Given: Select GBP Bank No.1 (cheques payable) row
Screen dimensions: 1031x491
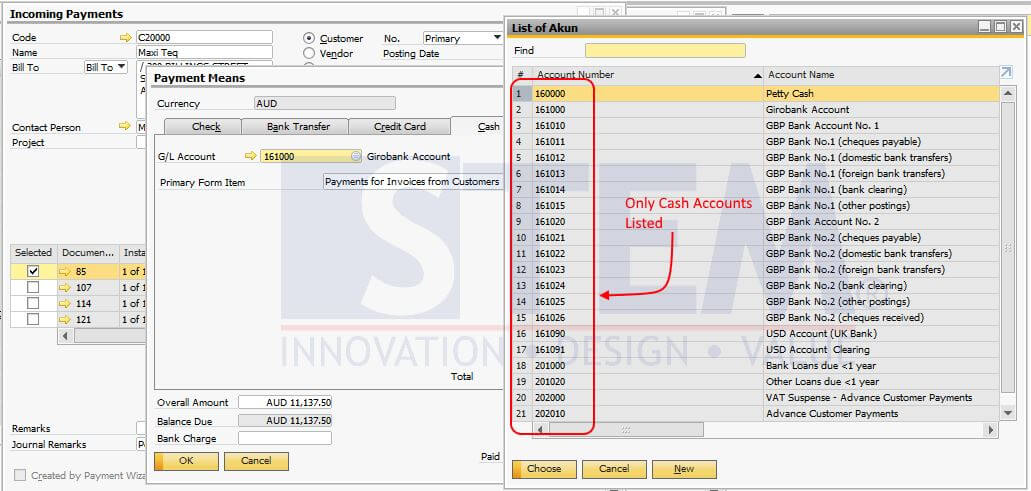Looking at the screenshot, I should [x=756, y=141].
